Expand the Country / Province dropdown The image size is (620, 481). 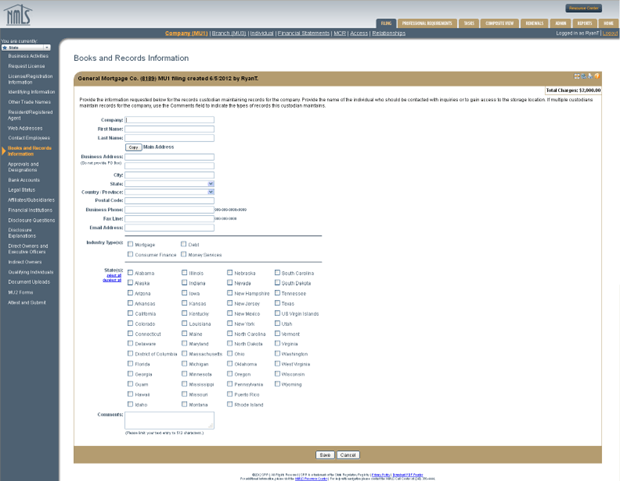point(170,192)
